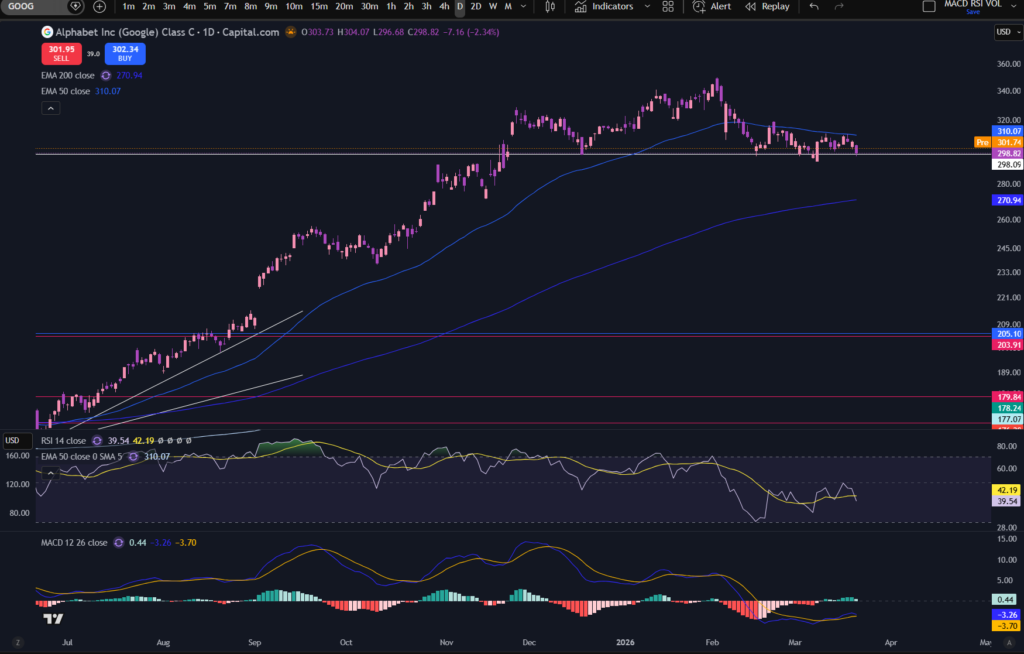The image size is (1024, 654).
Task: Click the TradingView logo in the chart
Action: (53, 618)
